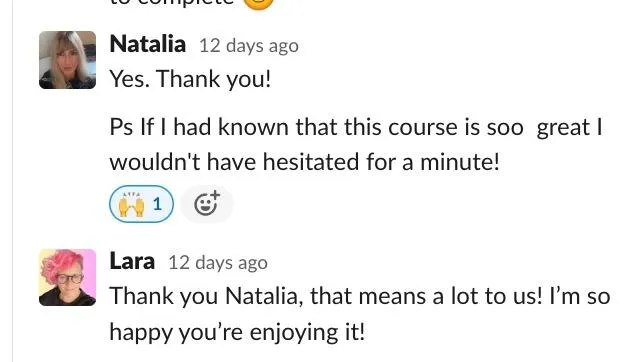Screen dimensions: 642x362
Task: Click the "Ps If I had known" line
Action: tap(356, 127)
